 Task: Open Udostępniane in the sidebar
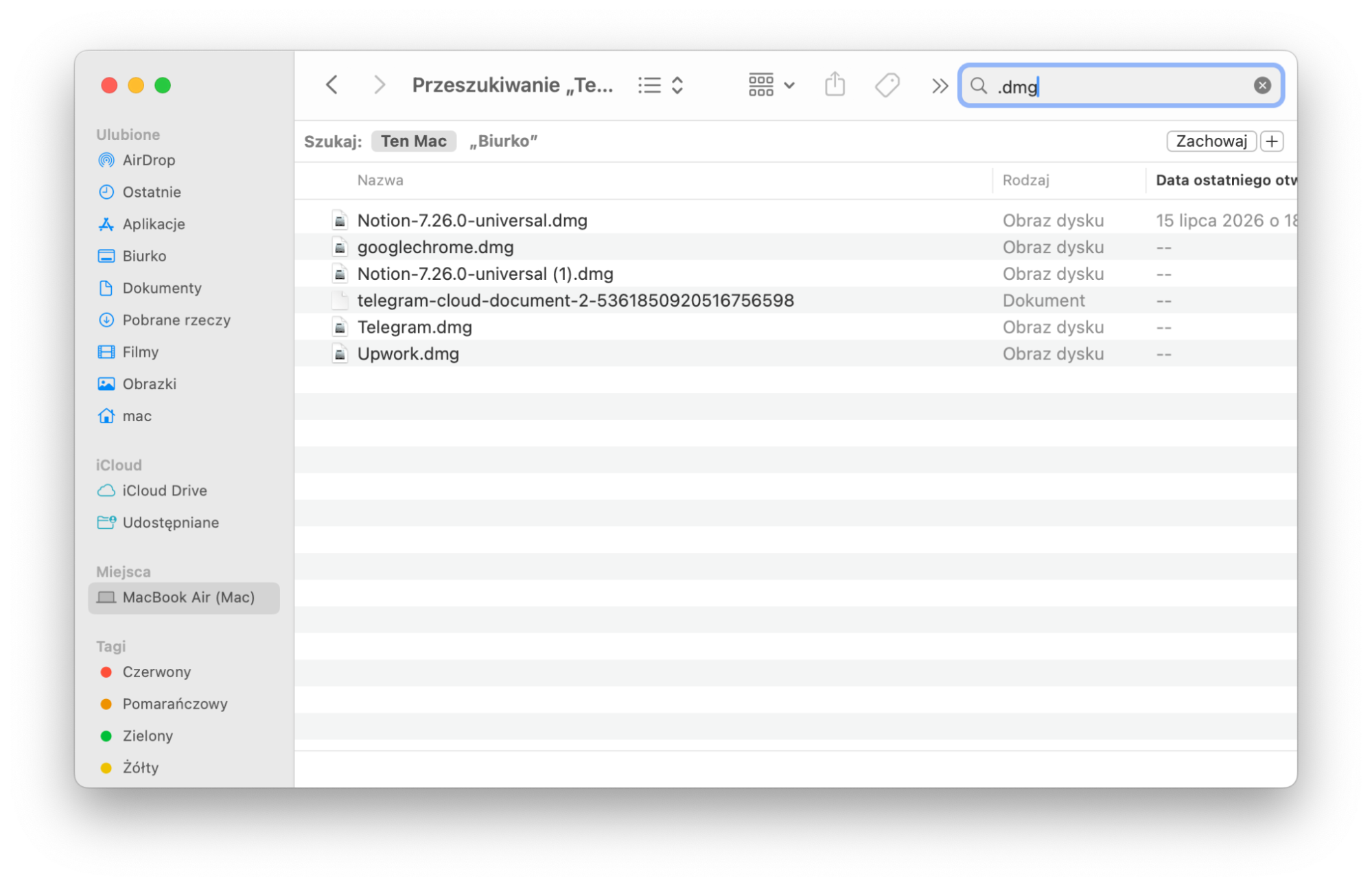158,523
